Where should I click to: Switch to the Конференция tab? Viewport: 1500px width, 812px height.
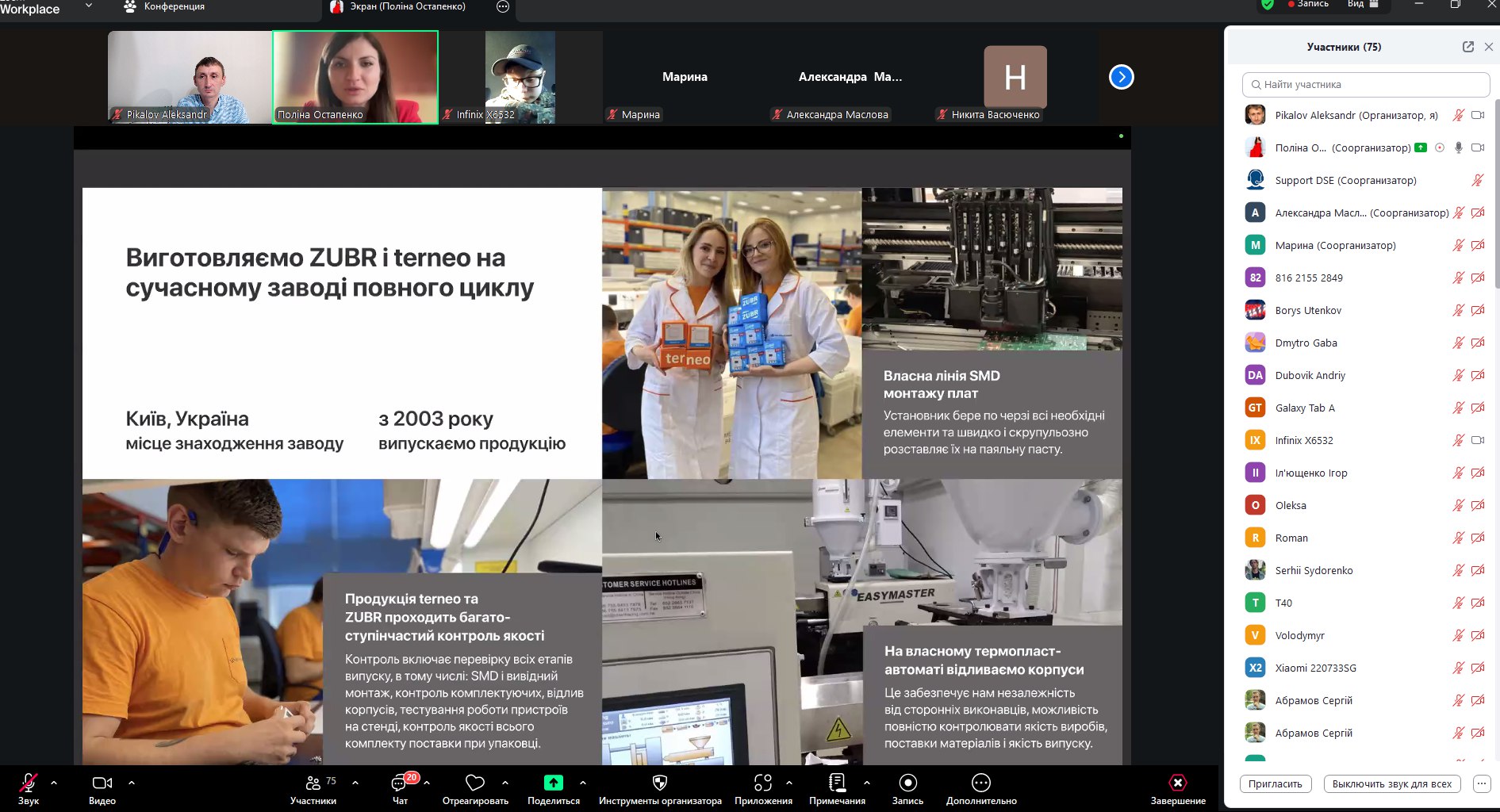(x=165, y=6)
